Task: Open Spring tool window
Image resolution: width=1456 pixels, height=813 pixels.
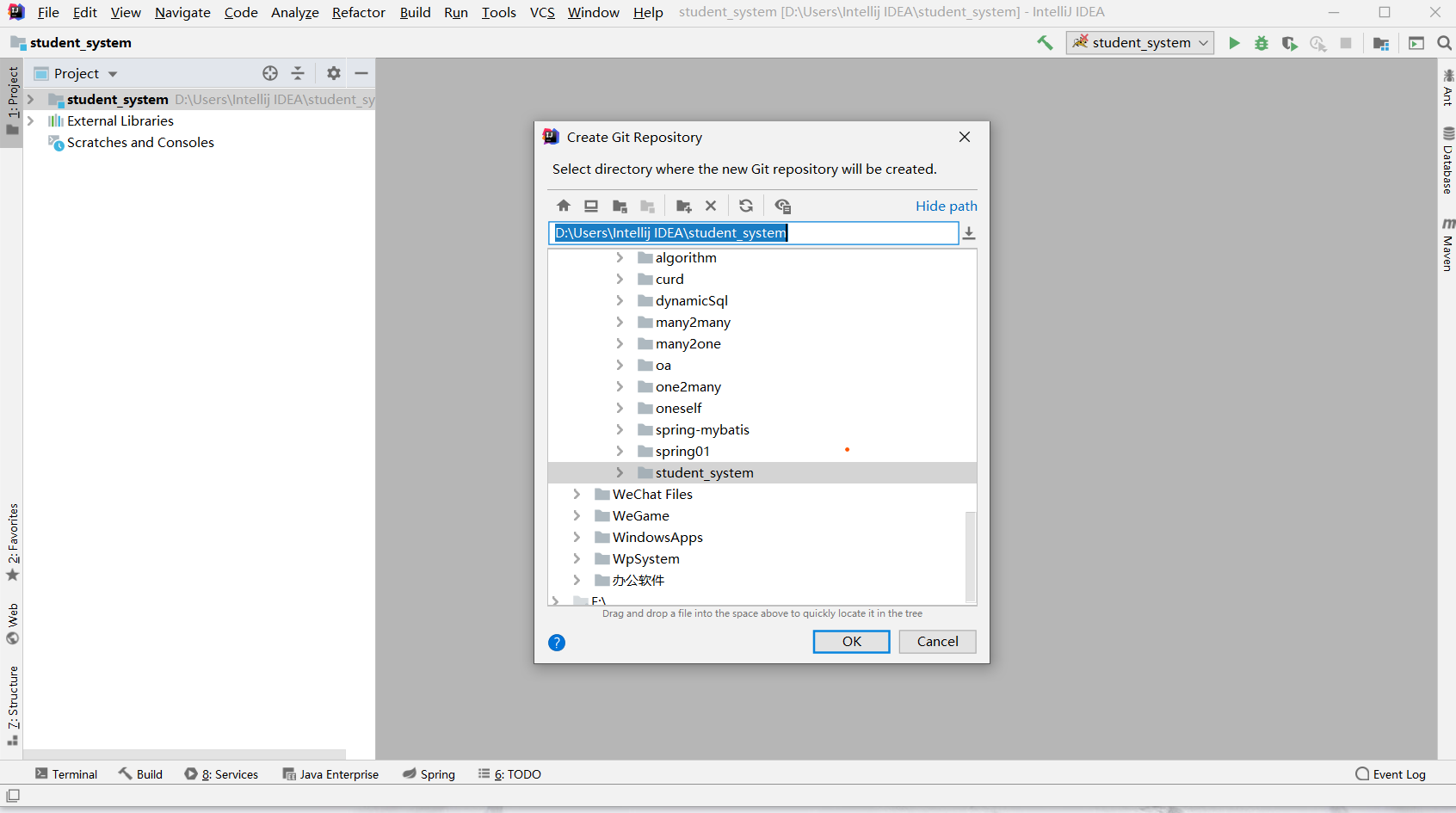Action: [429, 774]
